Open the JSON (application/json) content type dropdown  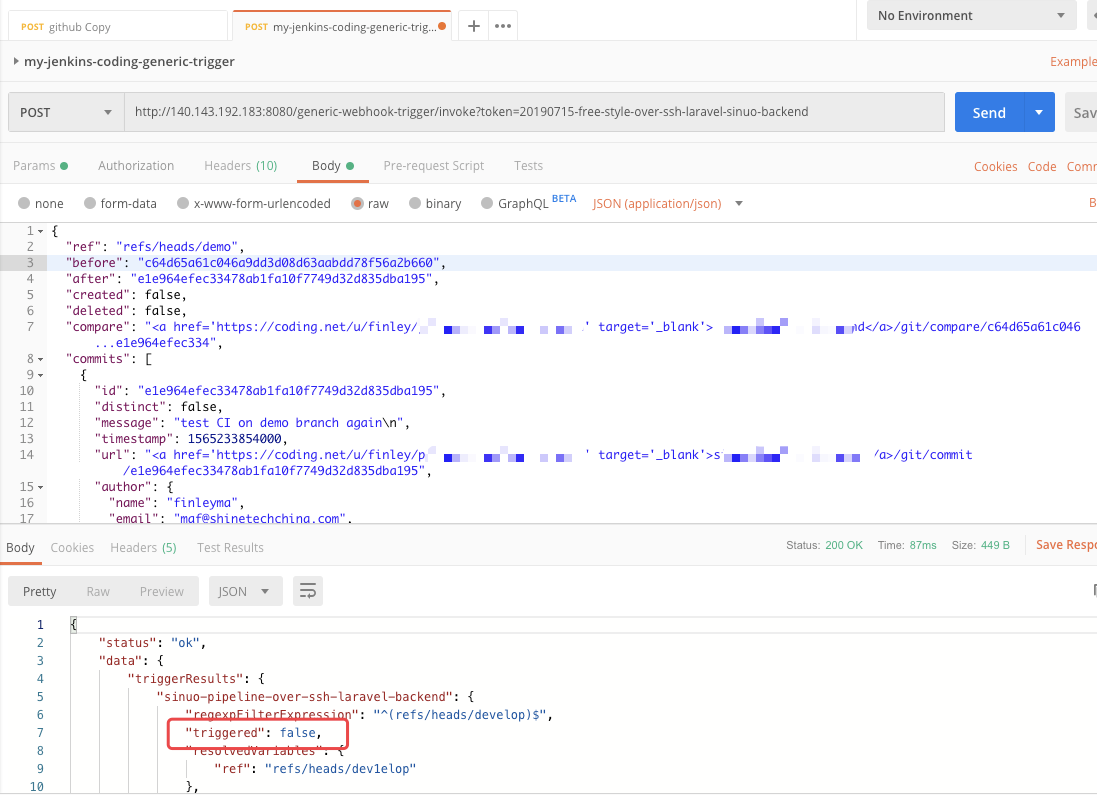pyautogui.click(x=668, y=203)
